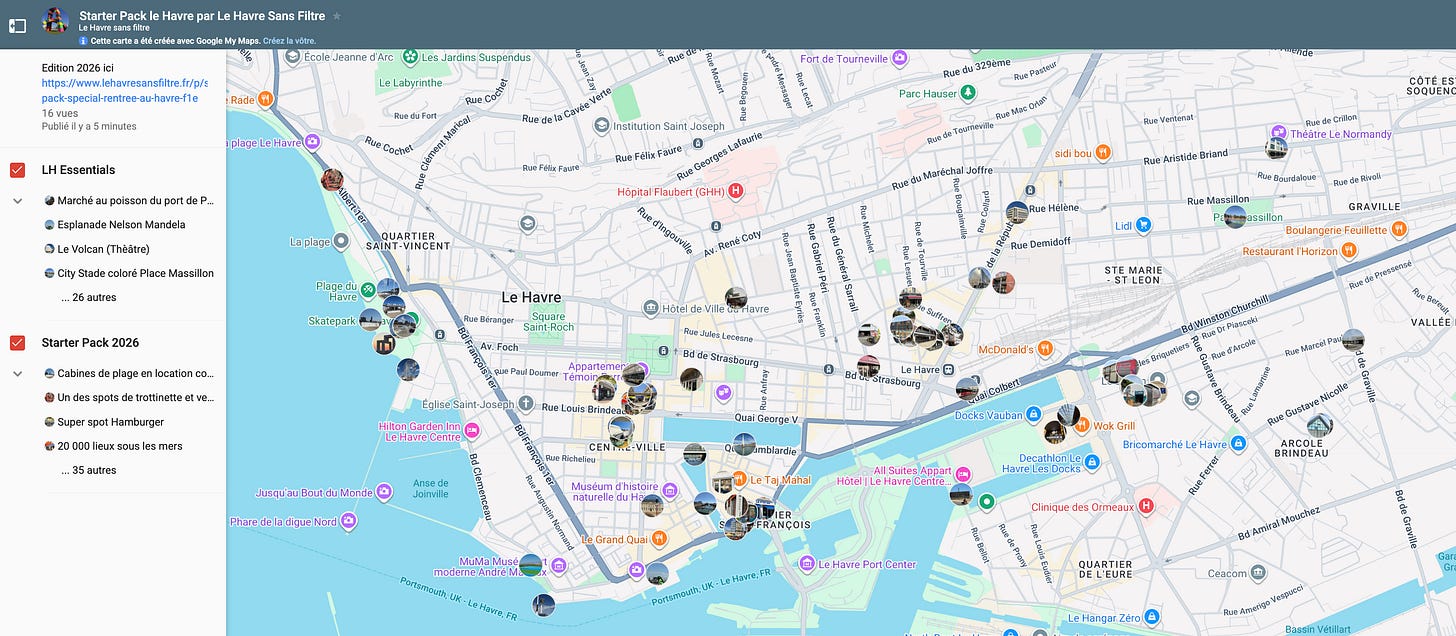Screen dimensions: 1456x636
Task: Select 'Super spot Hamburger' list item
Action: [x=104, y=422]
